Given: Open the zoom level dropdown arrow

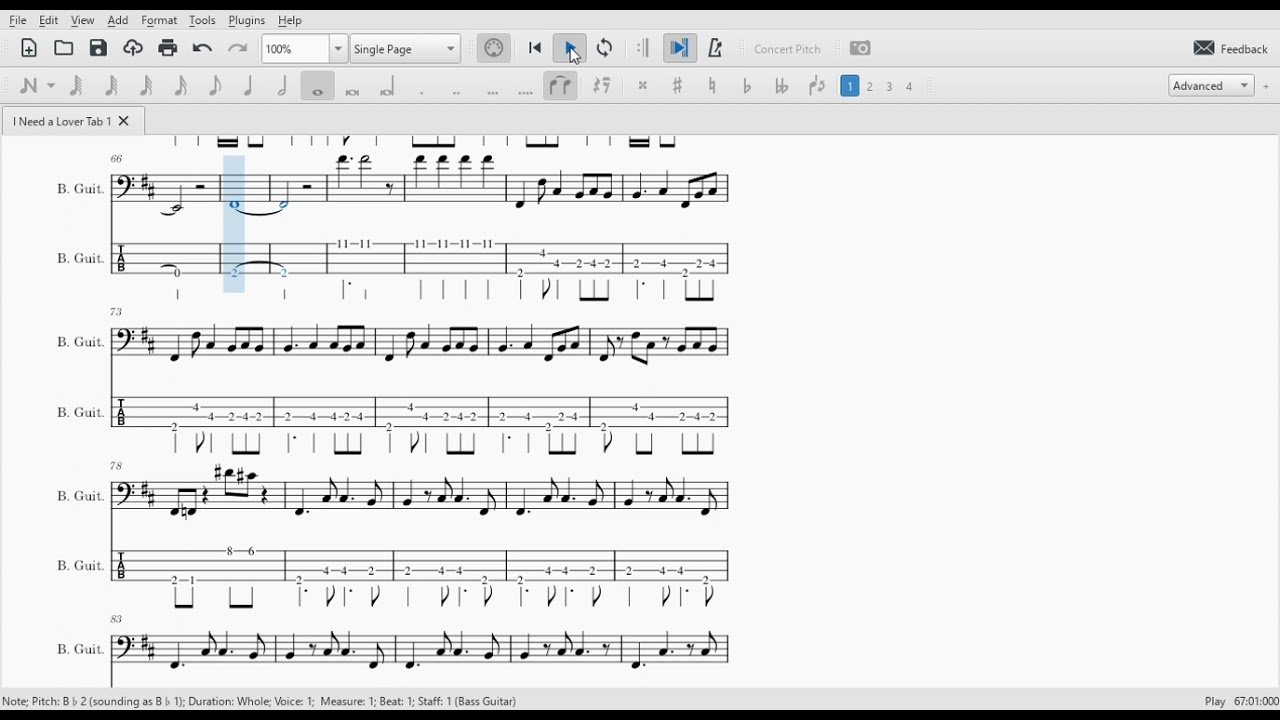Looking at the screenshot, I should [338, 48].
